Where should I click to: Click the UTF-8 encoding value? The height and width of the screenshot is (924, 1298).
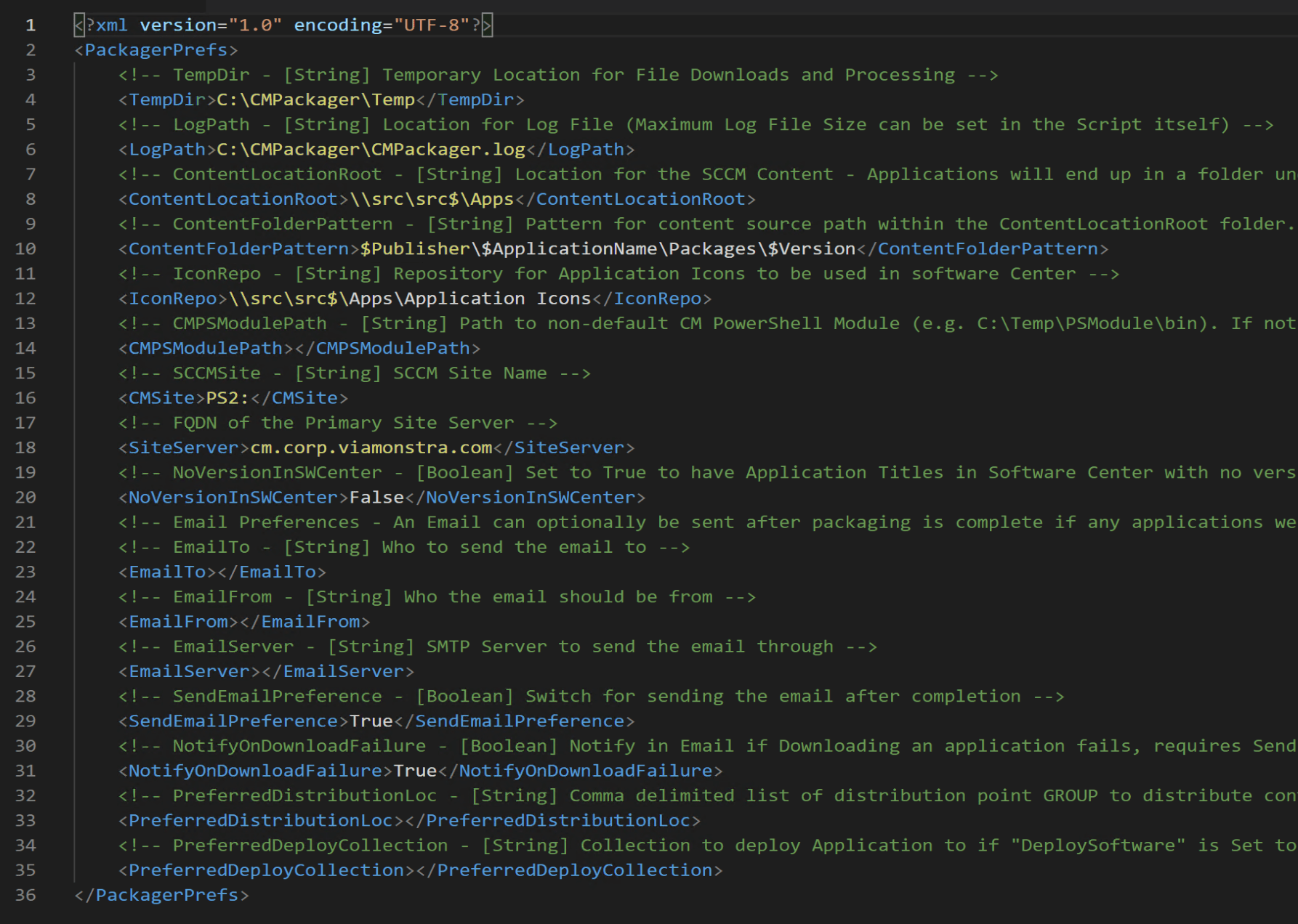tap(432, 25)
